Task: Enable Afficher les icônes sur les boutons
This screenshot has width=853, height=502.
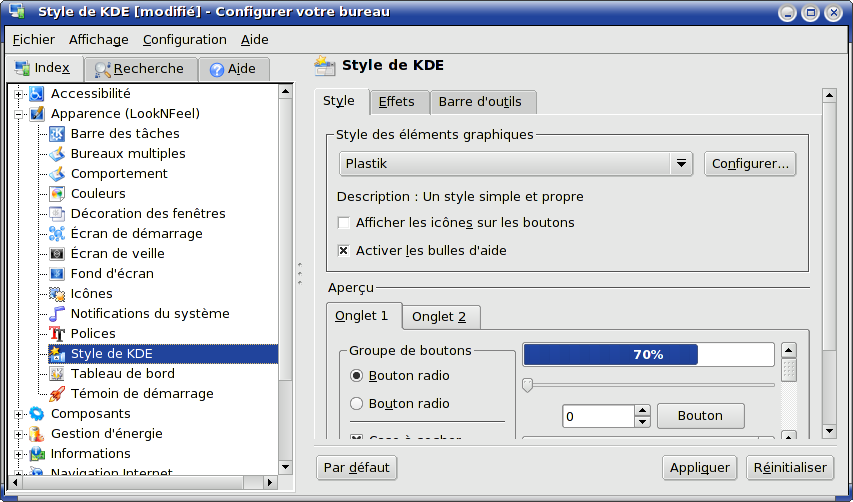Action: coord(343,222)
